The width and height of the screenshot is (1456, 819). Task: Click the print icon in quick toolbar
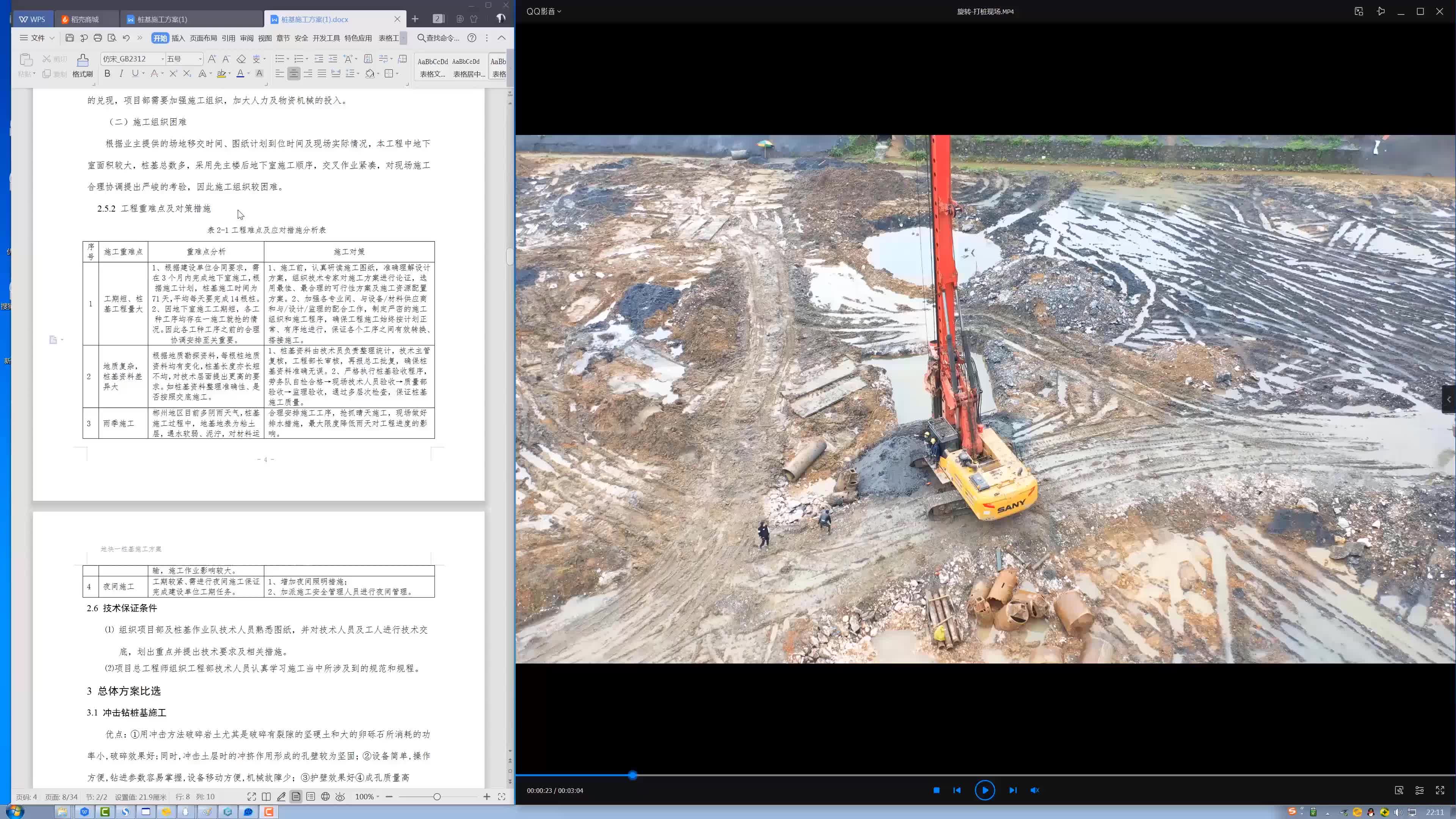click(98, 38)
